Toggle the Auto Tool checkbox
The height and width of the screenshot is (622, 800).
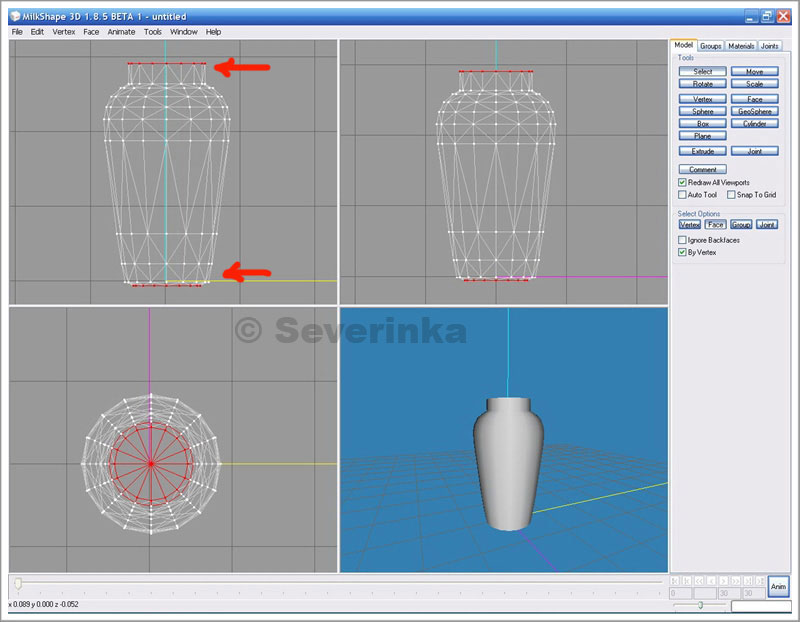tap(682, 195)
